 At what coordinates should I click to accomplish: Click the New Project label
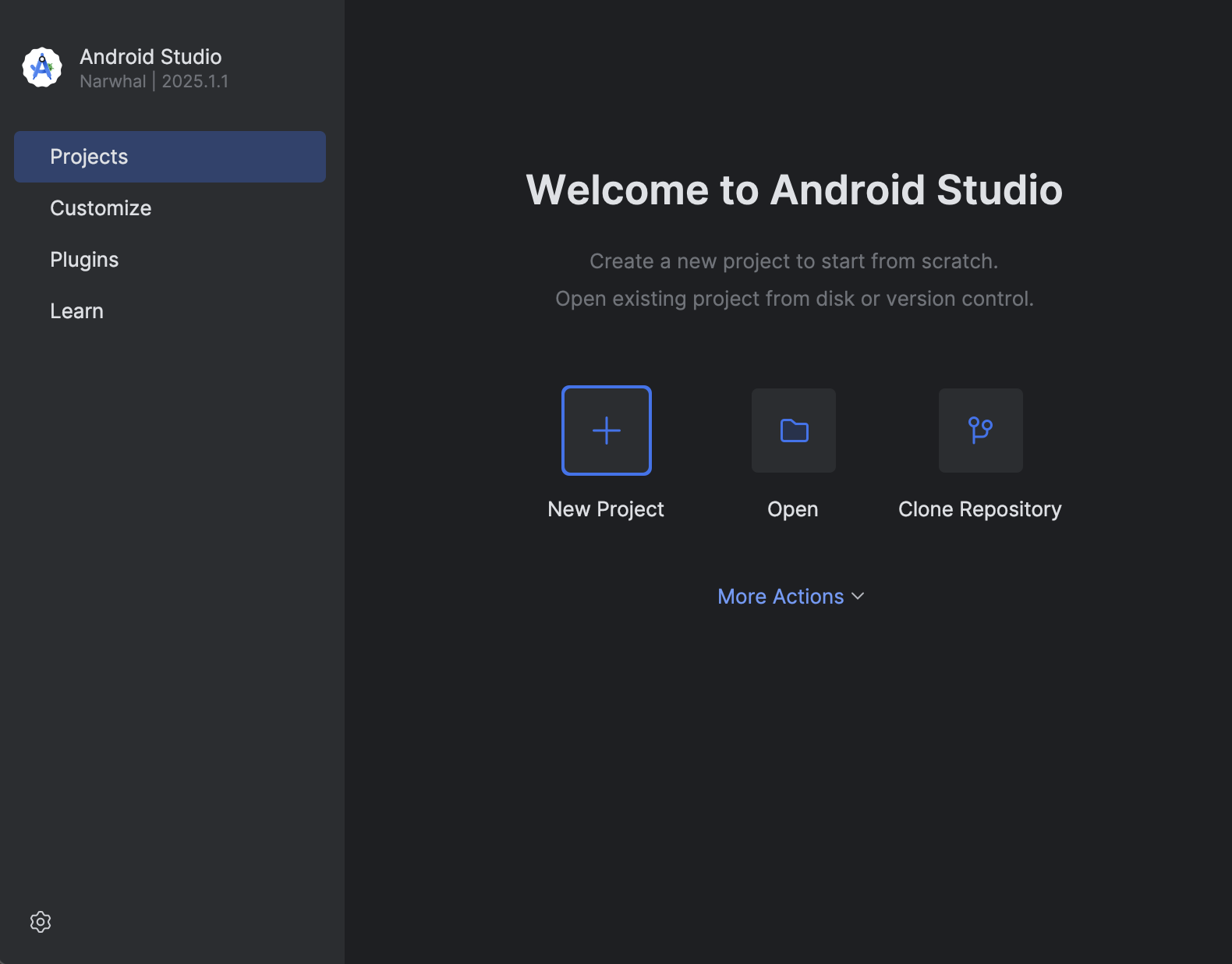point(606,509)
